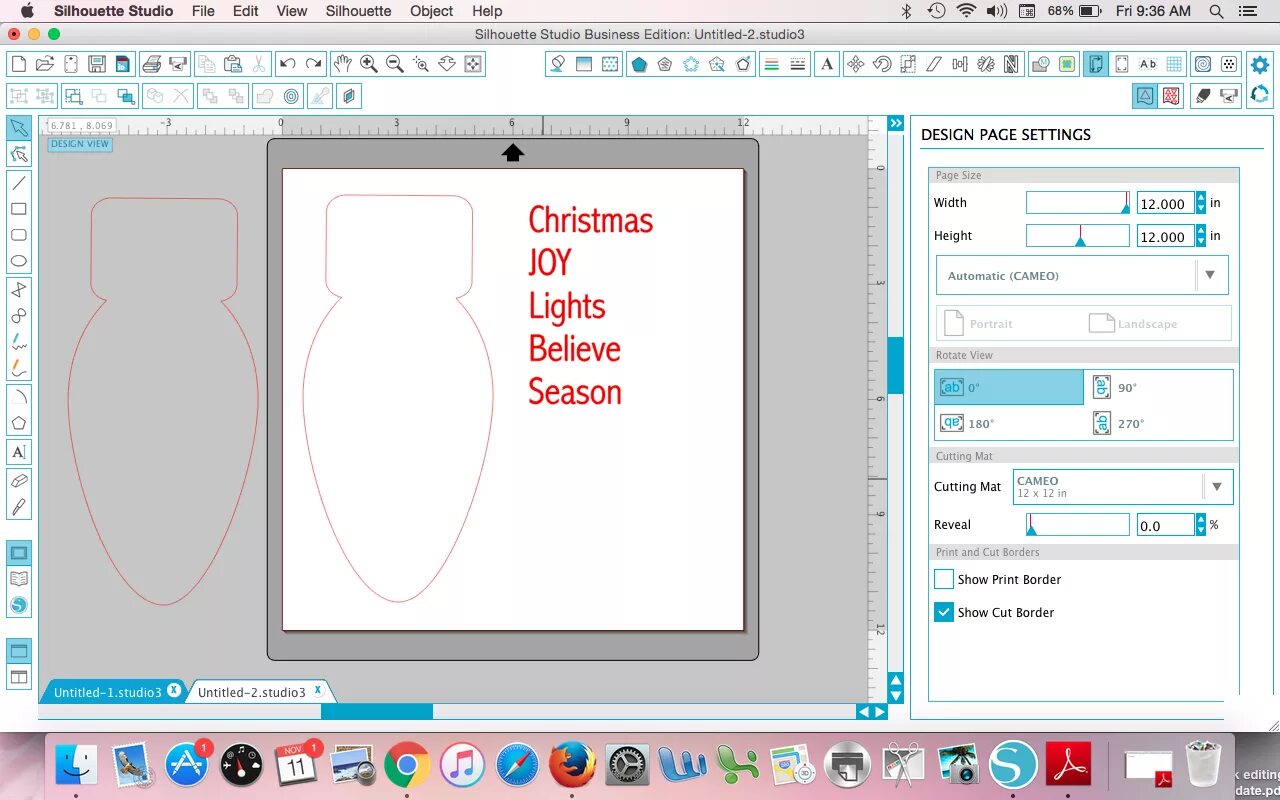Select the arrow Select tool
Image resolution: width=1280 pixels, height=800 pixels.
click(18, 128)
